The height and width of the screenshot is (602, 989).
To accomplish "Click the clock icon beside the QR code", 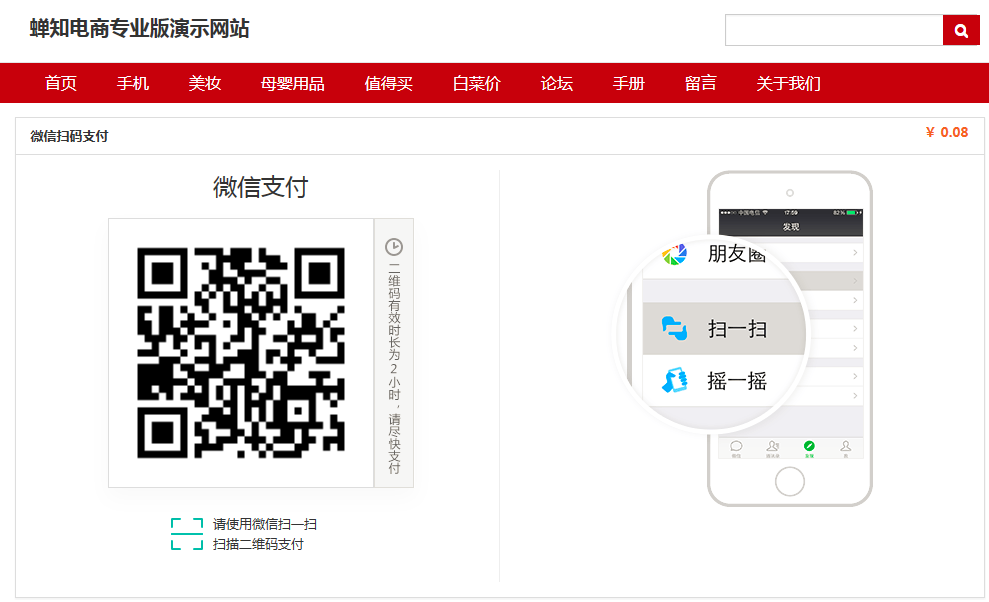I will pyautogui.click(x=394, y=247).
